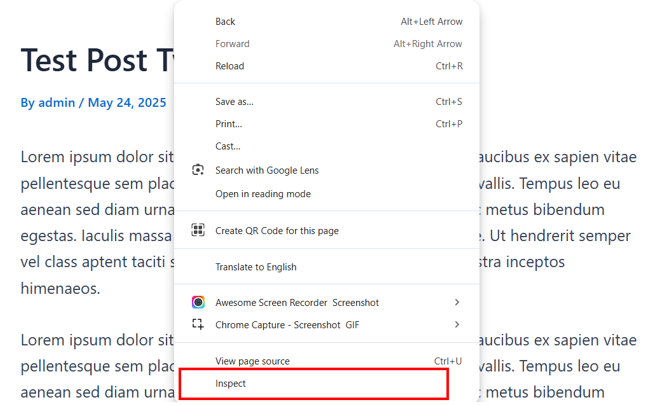Click the Google Lens icon in context menu
Viewport: 661px width, 405px height.
point(198,170)
